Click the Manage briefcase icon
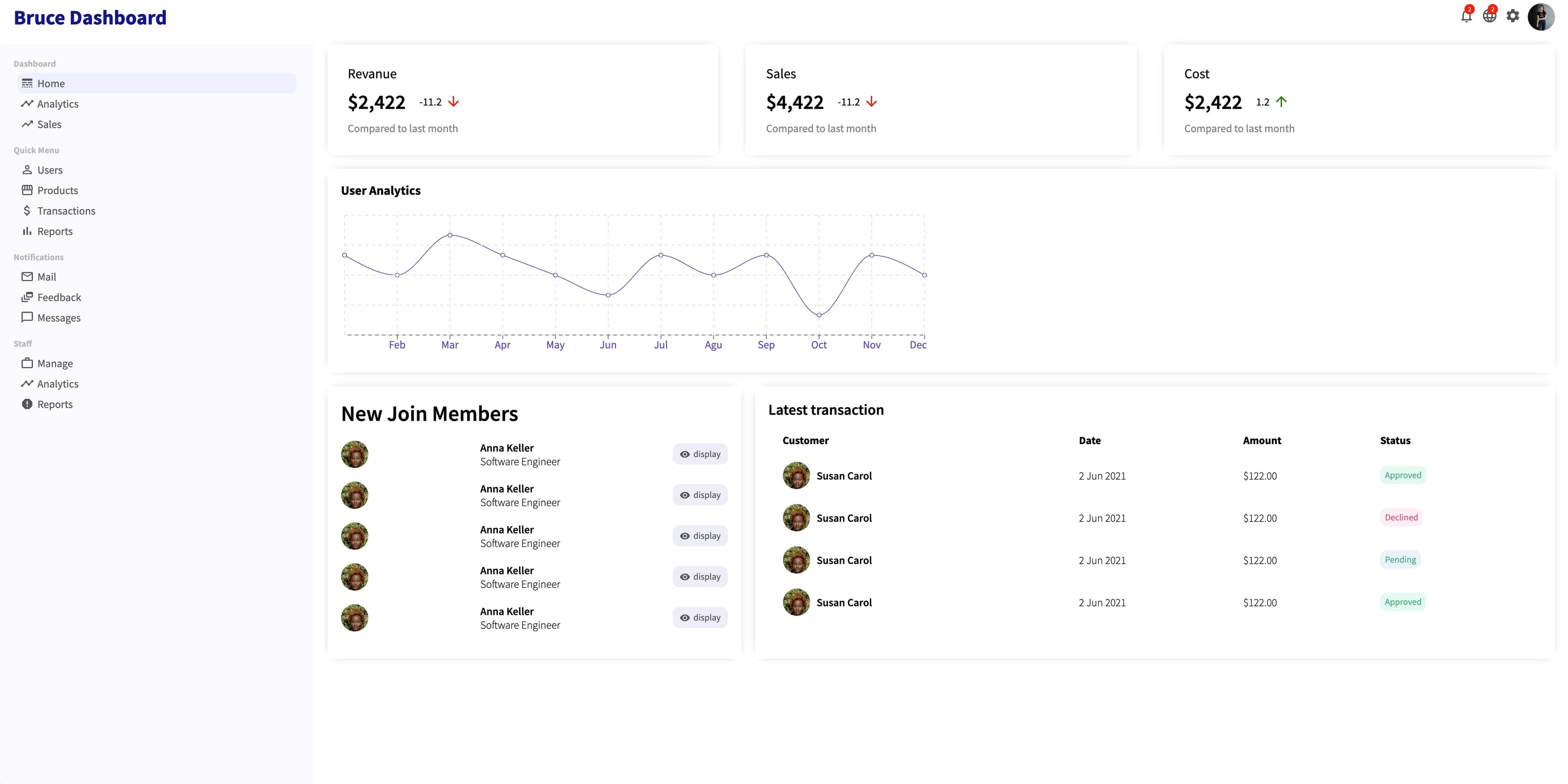 [x=27, y=363]
